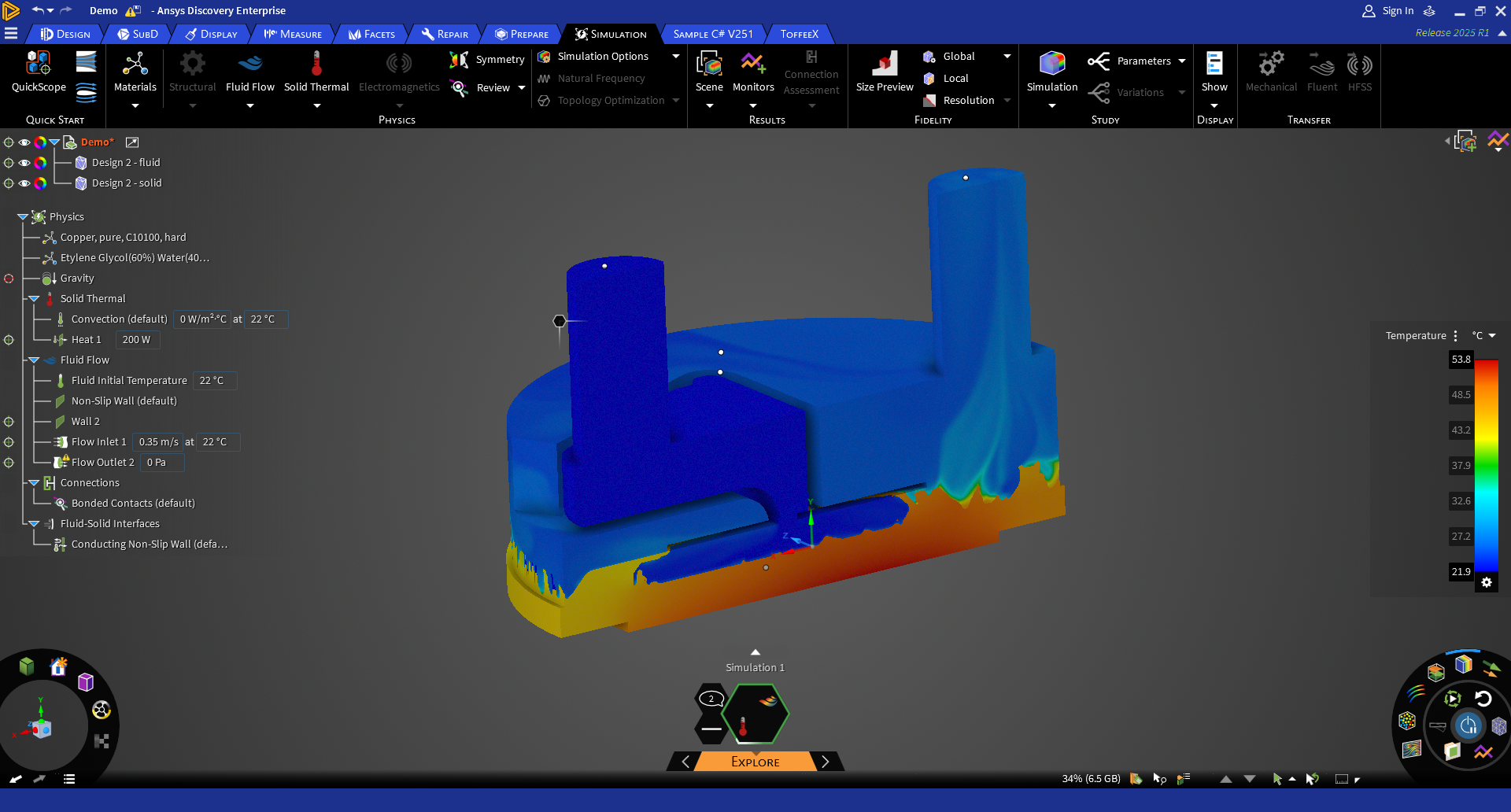Click the monitors chart icon at top right
The height and width of the screenshot is (812, 1511).
[1498, 141]
